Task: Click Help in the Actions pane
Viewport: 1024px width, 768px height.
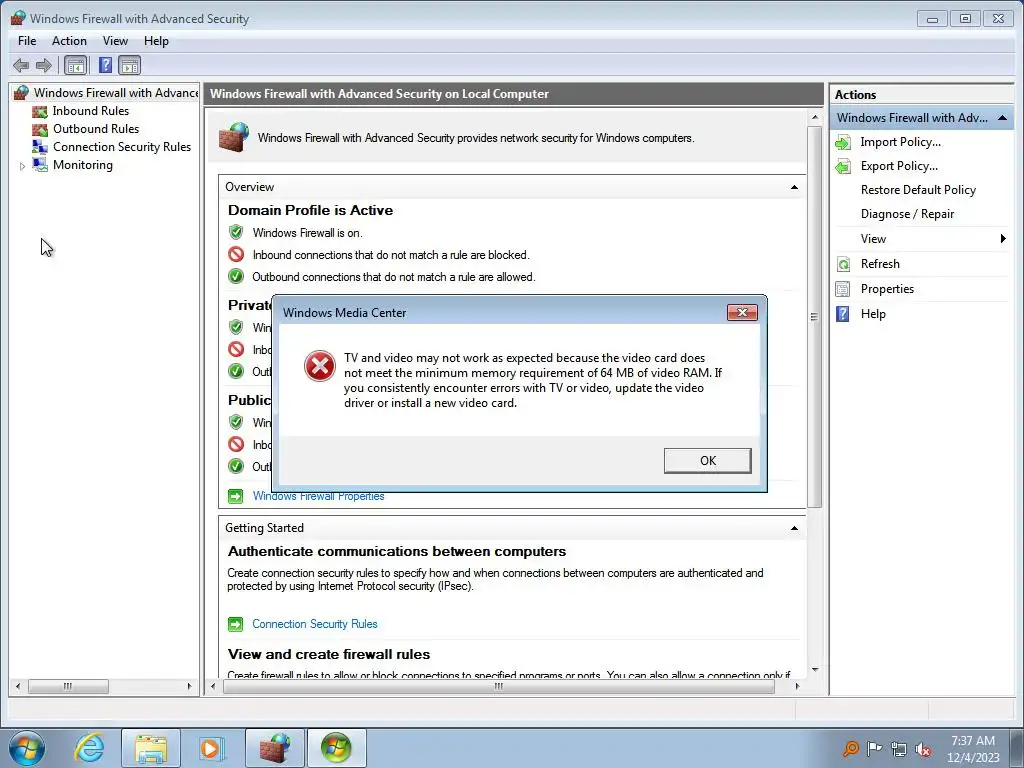Action: pos(873,314)
